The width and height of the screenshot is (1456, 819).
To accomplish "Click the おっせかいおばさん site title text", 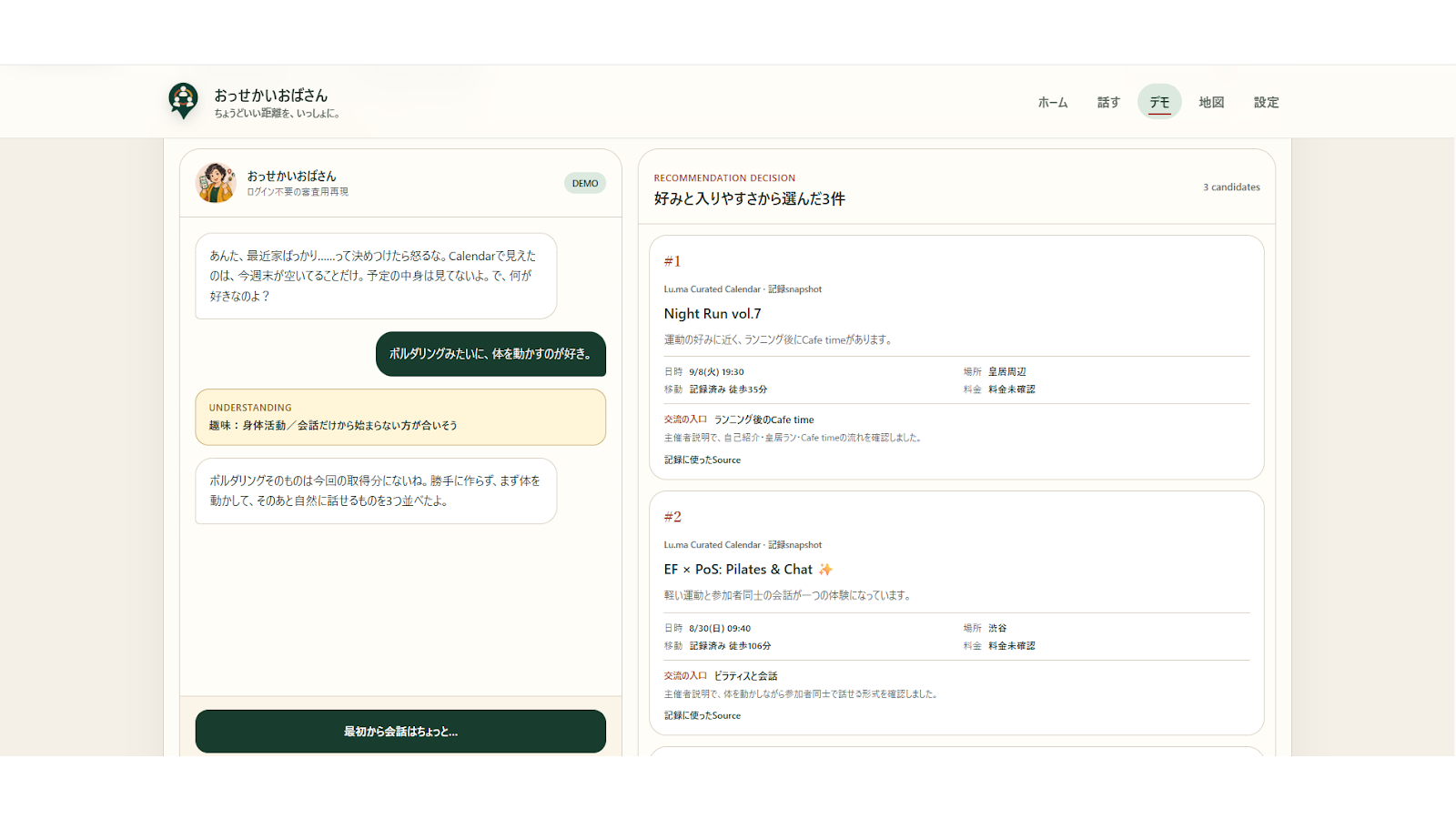I will point(271,95).
